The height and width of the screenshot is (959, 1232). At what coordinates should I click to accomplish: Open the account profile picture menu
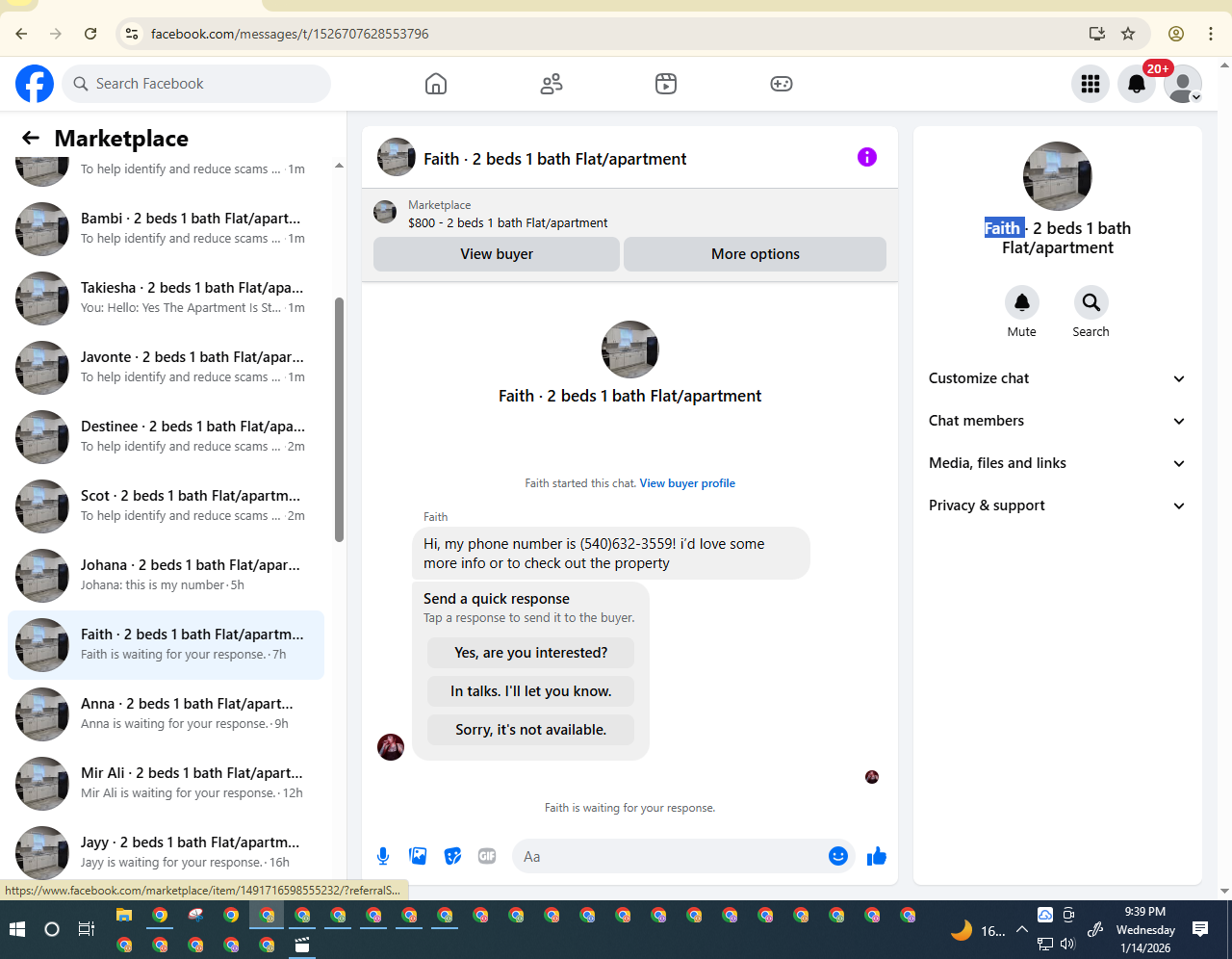(x=1183, y=84)
